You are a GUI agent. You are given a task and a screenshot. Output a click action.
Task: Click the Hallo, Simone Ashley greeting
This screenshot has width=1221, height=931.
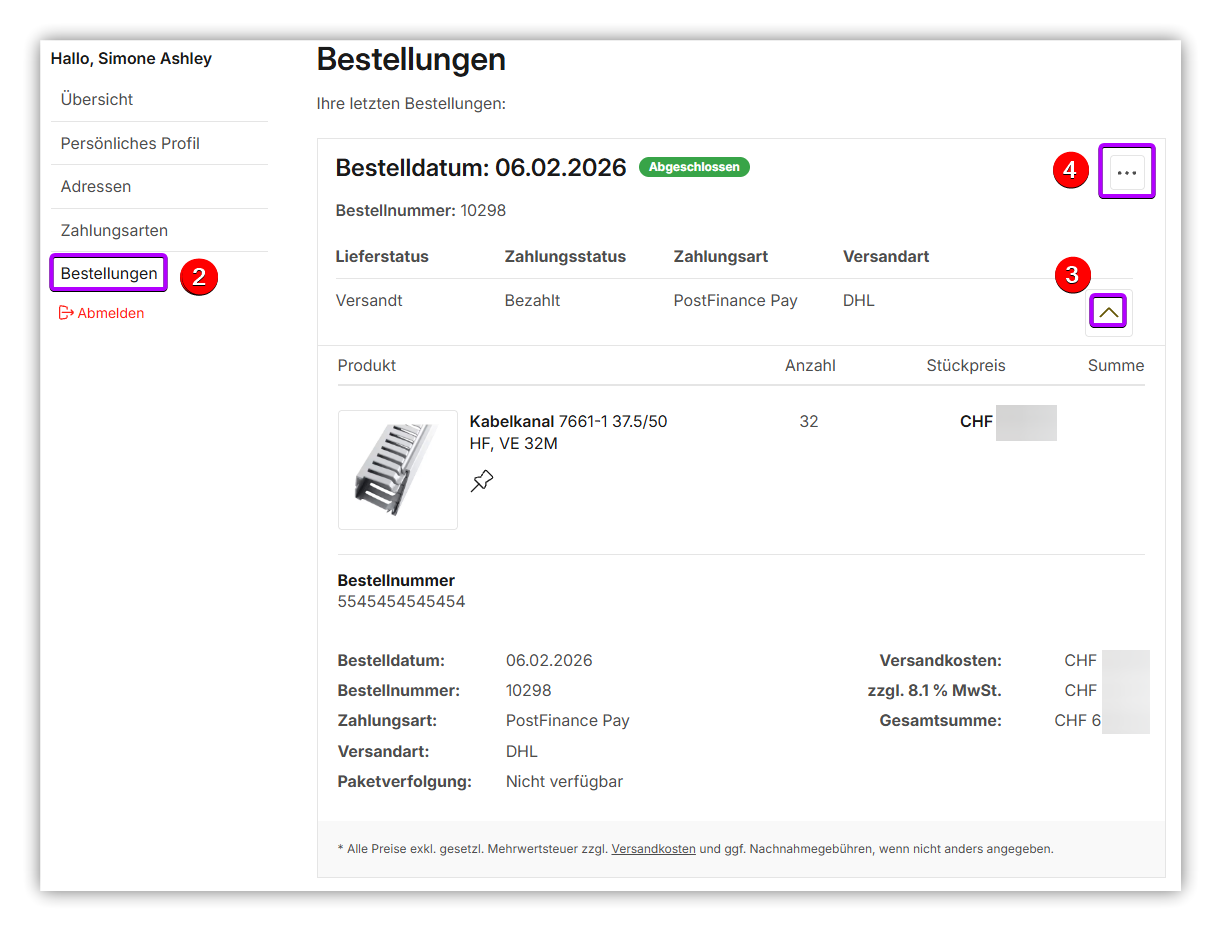coord(131,59)
